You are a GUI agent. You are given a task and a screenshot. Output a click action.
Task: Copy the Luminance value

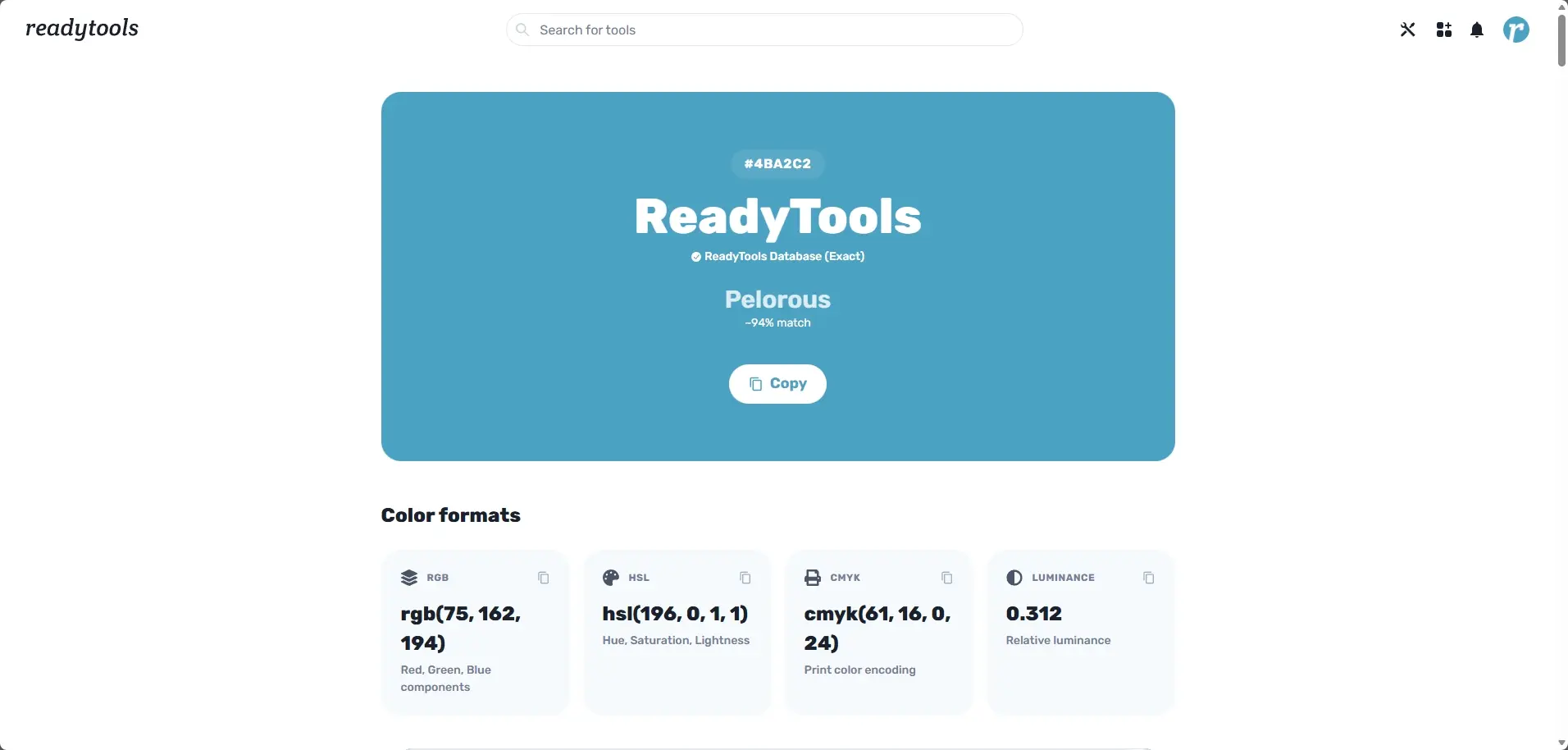click(x=1148, y=578)
